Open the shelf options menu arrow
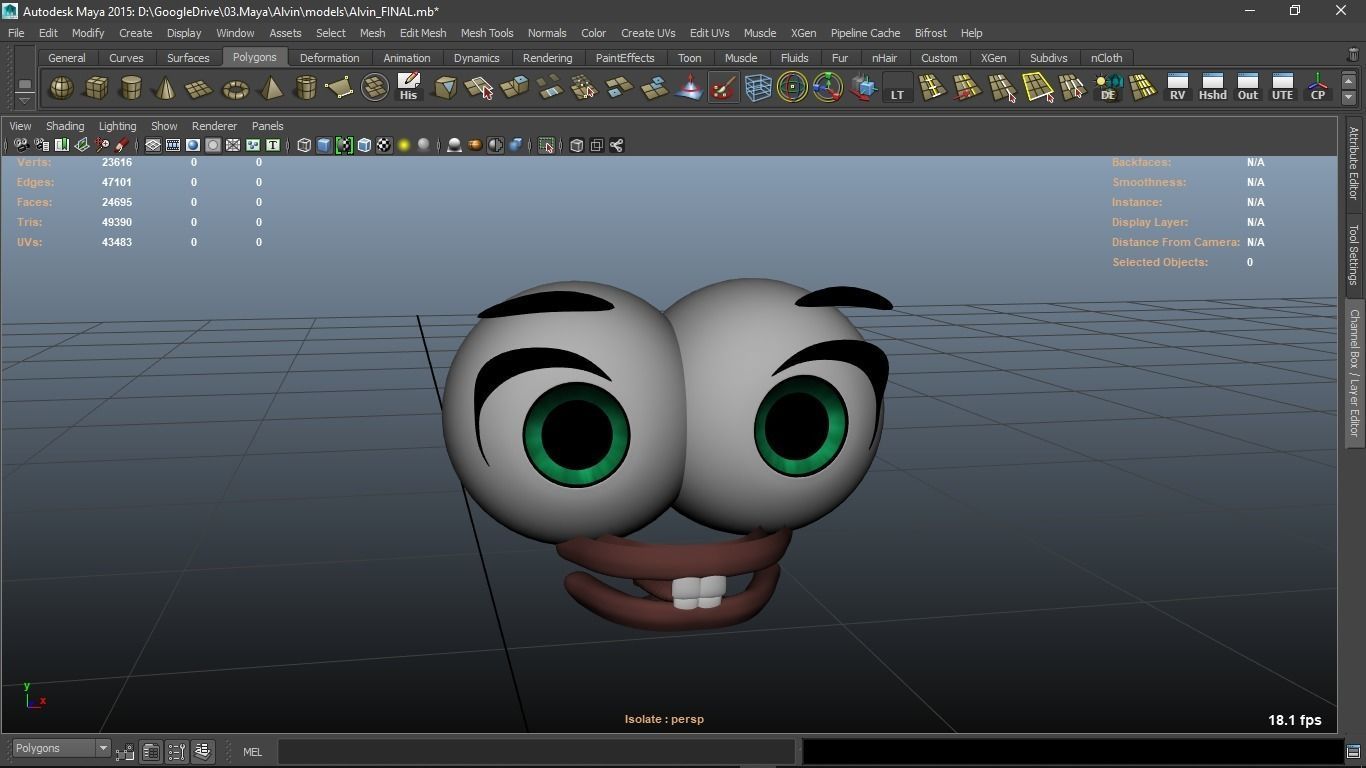Image resolution: width=1366 pixels, height=768 pixels. point(25,99)
